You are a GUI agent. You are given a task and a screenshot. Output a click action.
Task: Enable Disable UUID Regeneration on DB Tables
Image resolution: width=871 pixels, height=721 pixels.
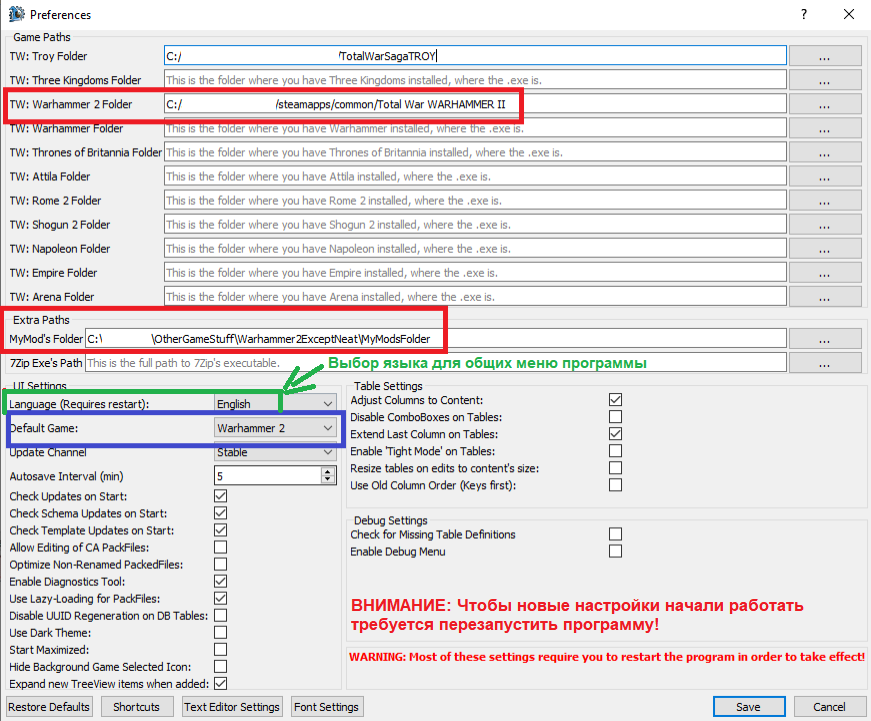tap(221, 615)
